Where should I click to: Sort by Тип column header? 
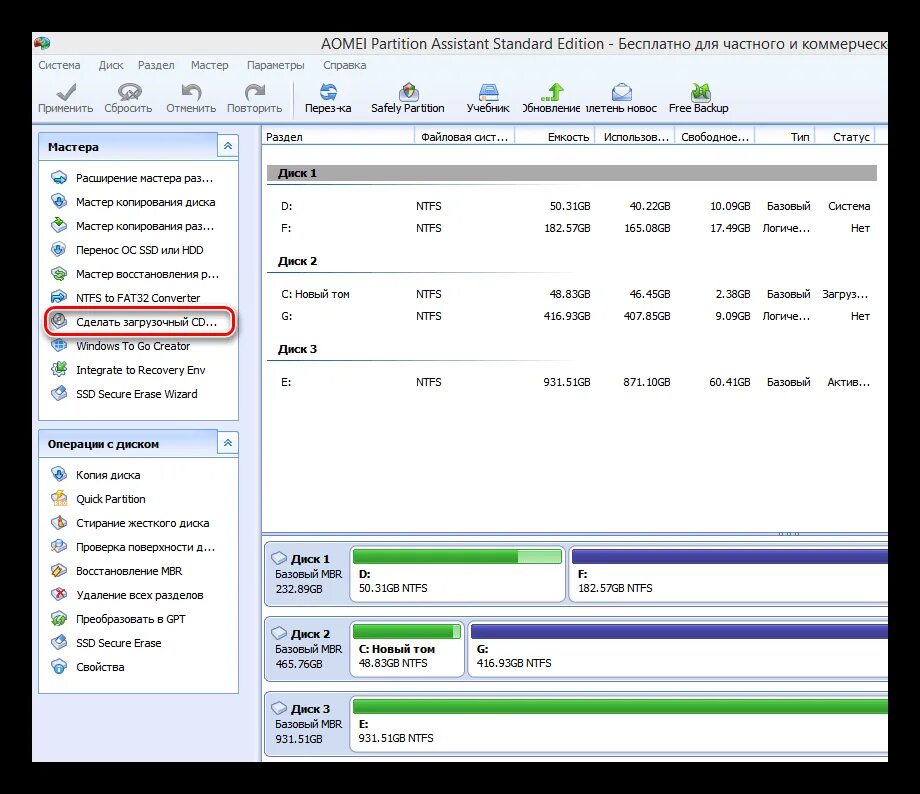[786, 137]
